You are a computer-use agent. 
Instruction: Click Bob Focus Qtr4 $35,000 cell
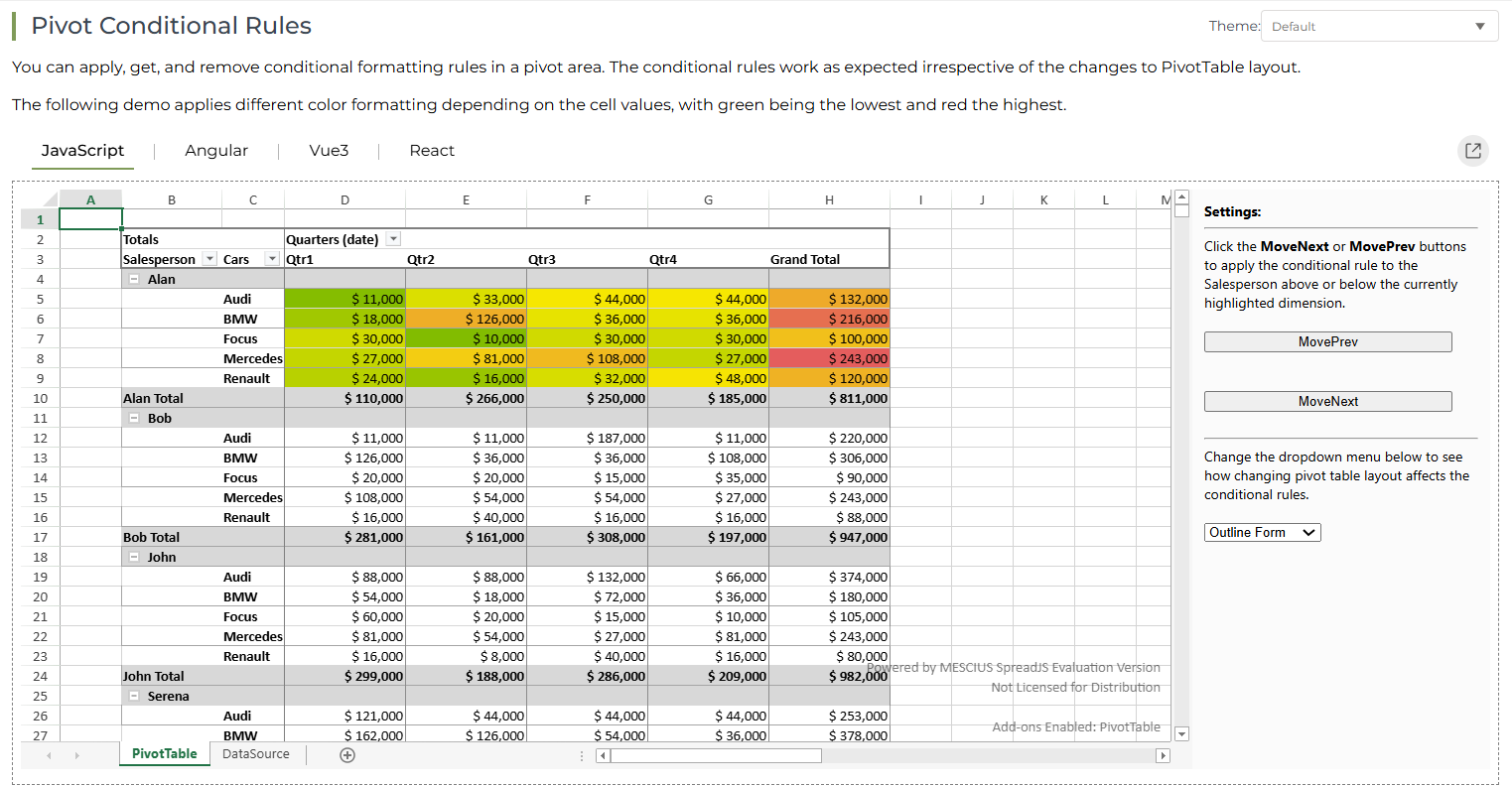click(708, 477)
